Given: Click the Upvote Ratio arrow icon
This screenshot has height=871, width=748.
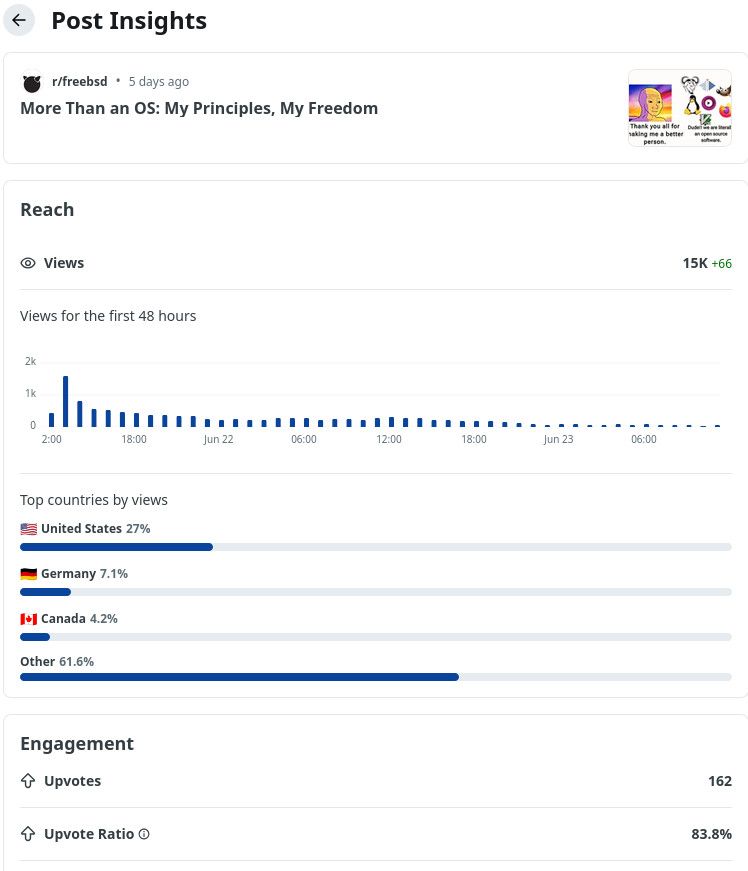Looking at the screenshot, I should [x=28, y=834].
